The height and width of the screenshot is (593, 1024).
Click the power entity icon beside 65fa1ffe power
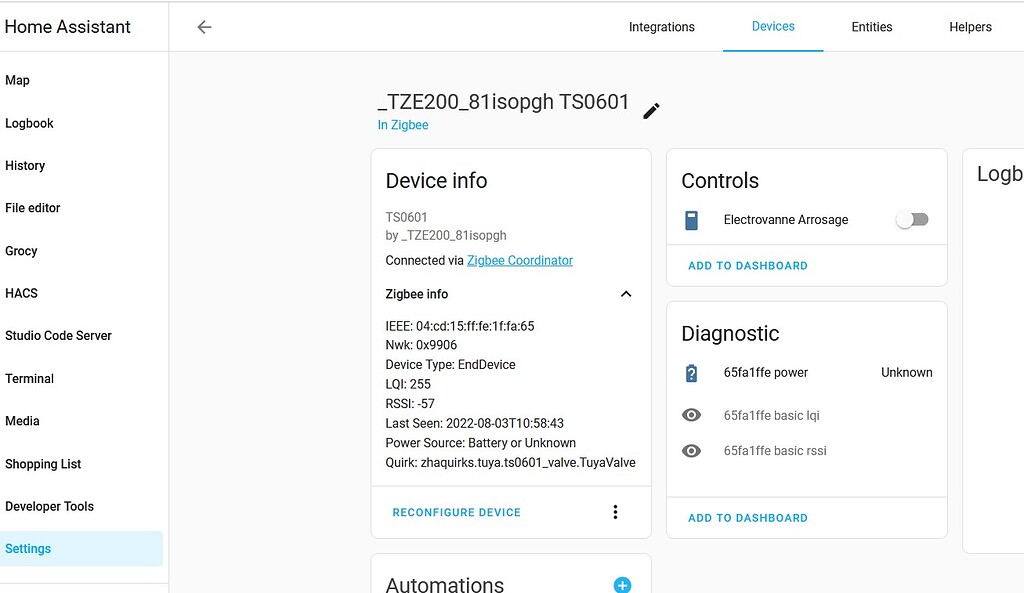coord(691,372)
